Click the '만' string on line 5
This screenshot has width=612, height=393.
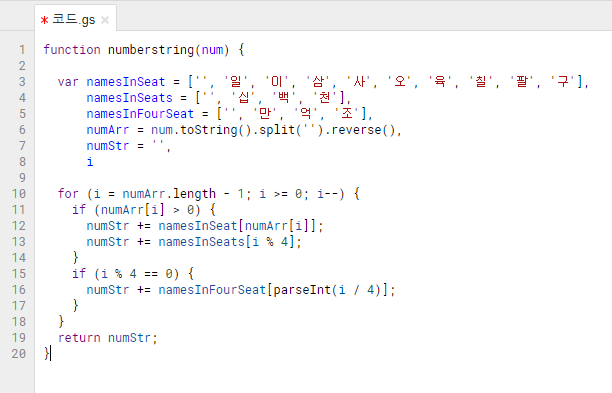point(265,114)
